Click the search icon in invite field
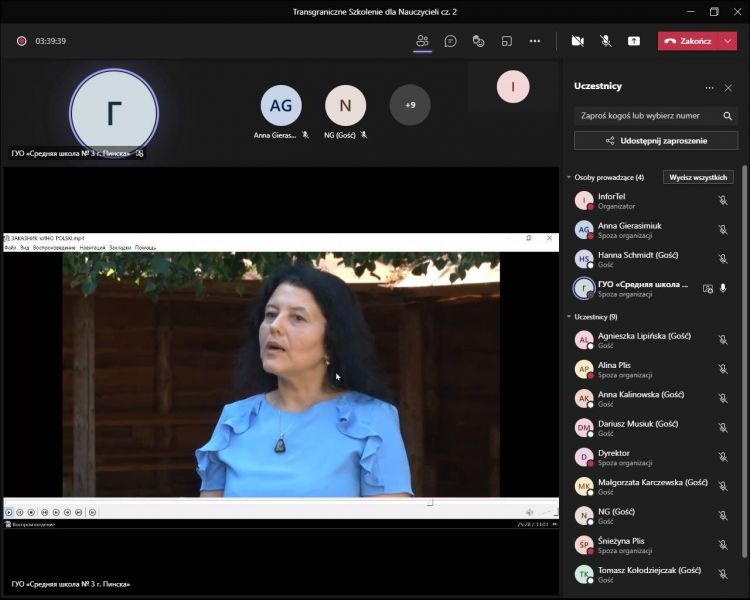 [726, 115]
